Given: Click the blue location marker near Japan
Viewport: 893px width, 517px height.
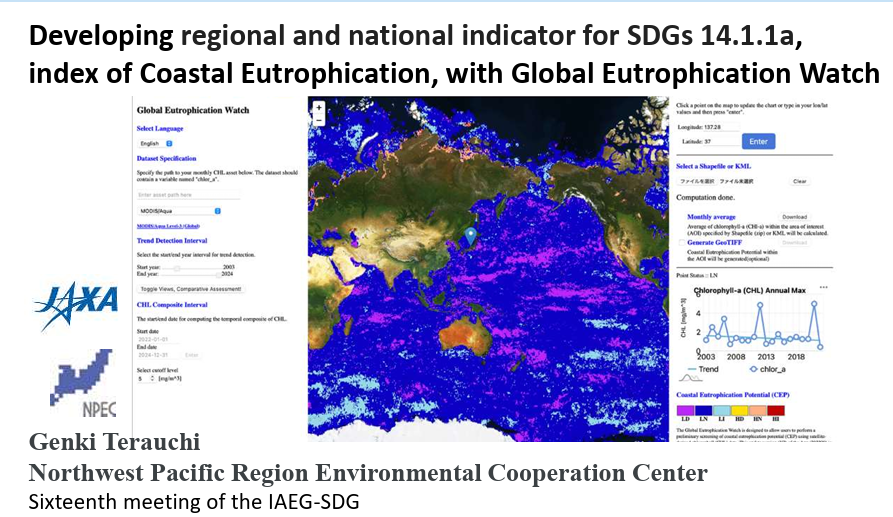Looking at the screenshot, I should pyautogui.click(x=471, y=236).
